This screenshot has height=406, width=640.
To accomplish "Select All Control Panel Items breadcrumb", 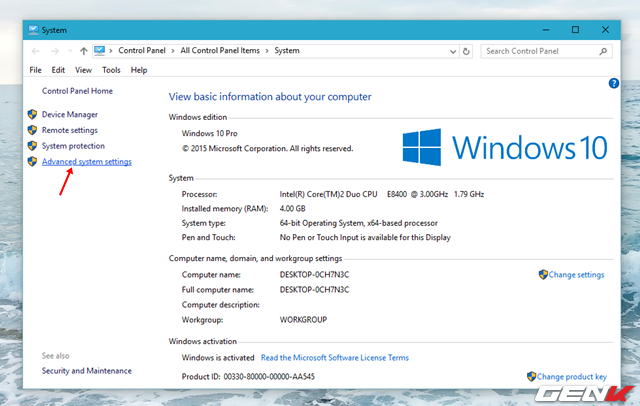I will [x=223, y=50].
